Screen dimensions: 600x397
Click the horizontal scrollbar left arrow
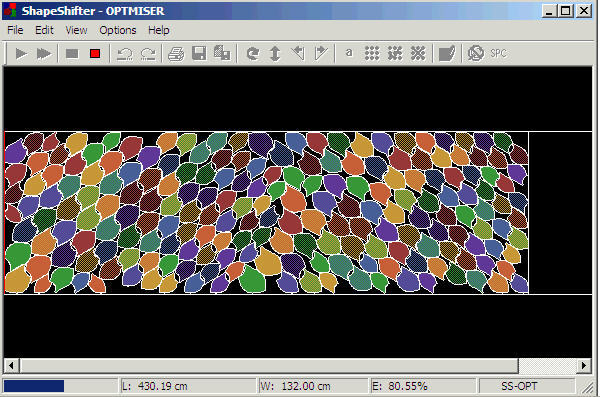click(11, 365)
